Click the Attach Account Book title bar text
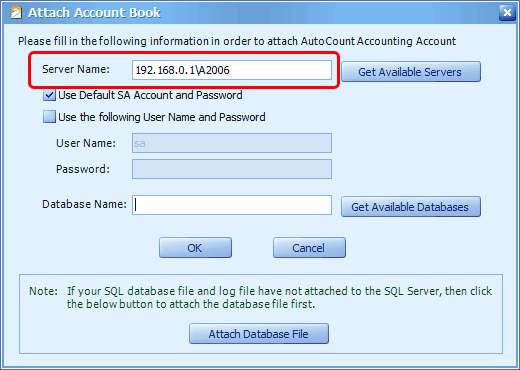This screenshot has height=370, width=520. pyautogui.click(x=94, y=13)
